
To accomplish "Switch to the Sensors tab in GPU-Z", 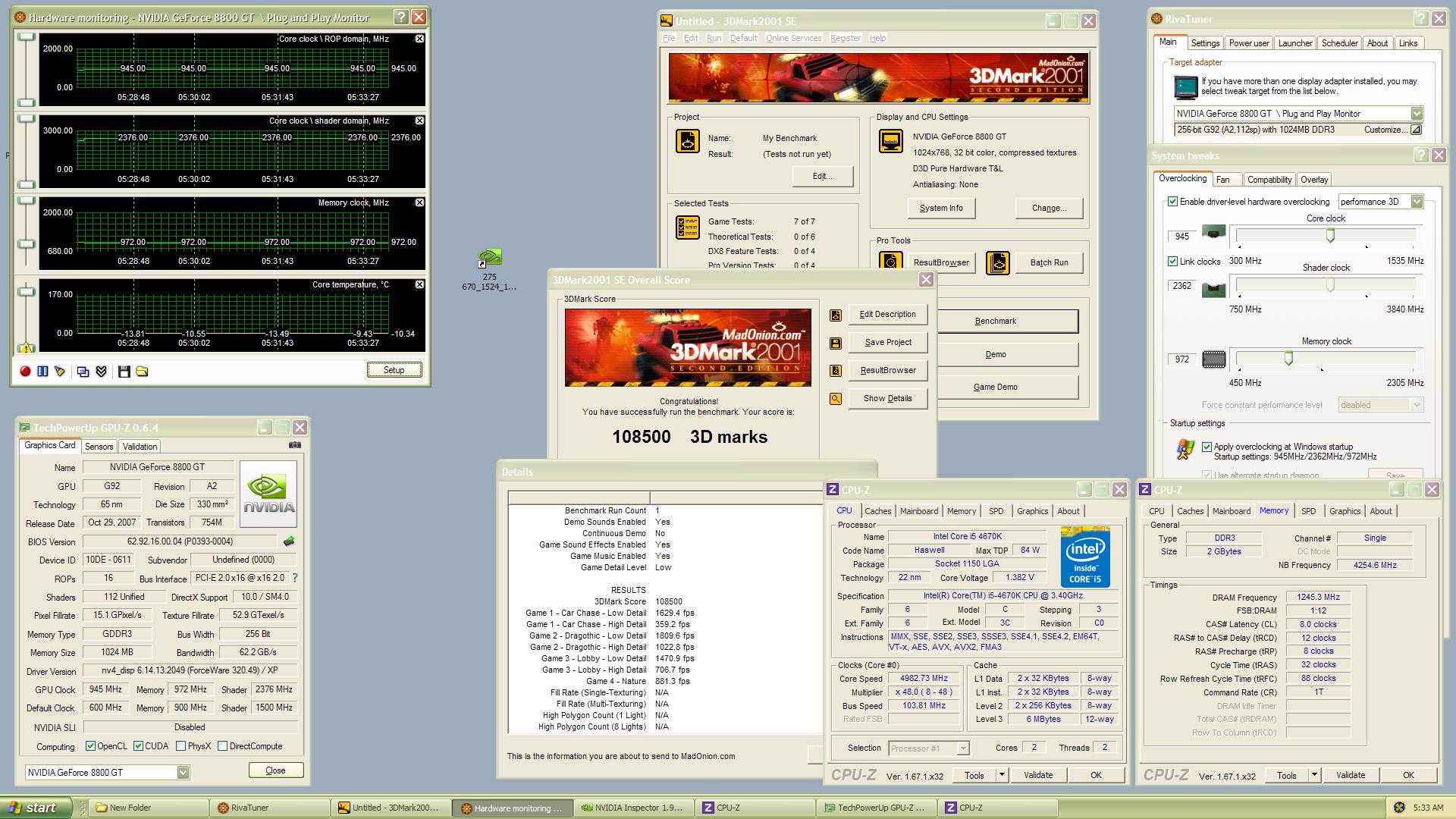I will point(99,447).
